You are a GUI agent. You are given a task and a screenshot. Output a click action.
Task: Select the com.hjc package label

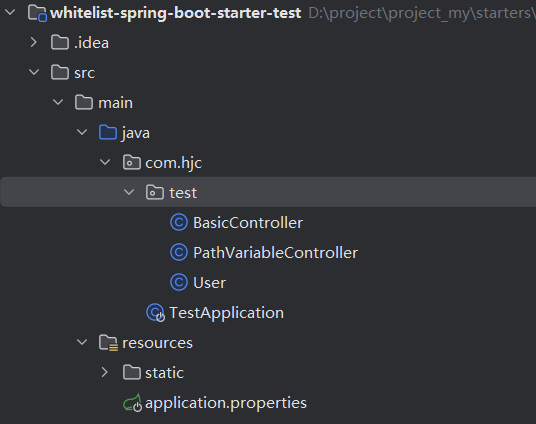coord(174,163)
